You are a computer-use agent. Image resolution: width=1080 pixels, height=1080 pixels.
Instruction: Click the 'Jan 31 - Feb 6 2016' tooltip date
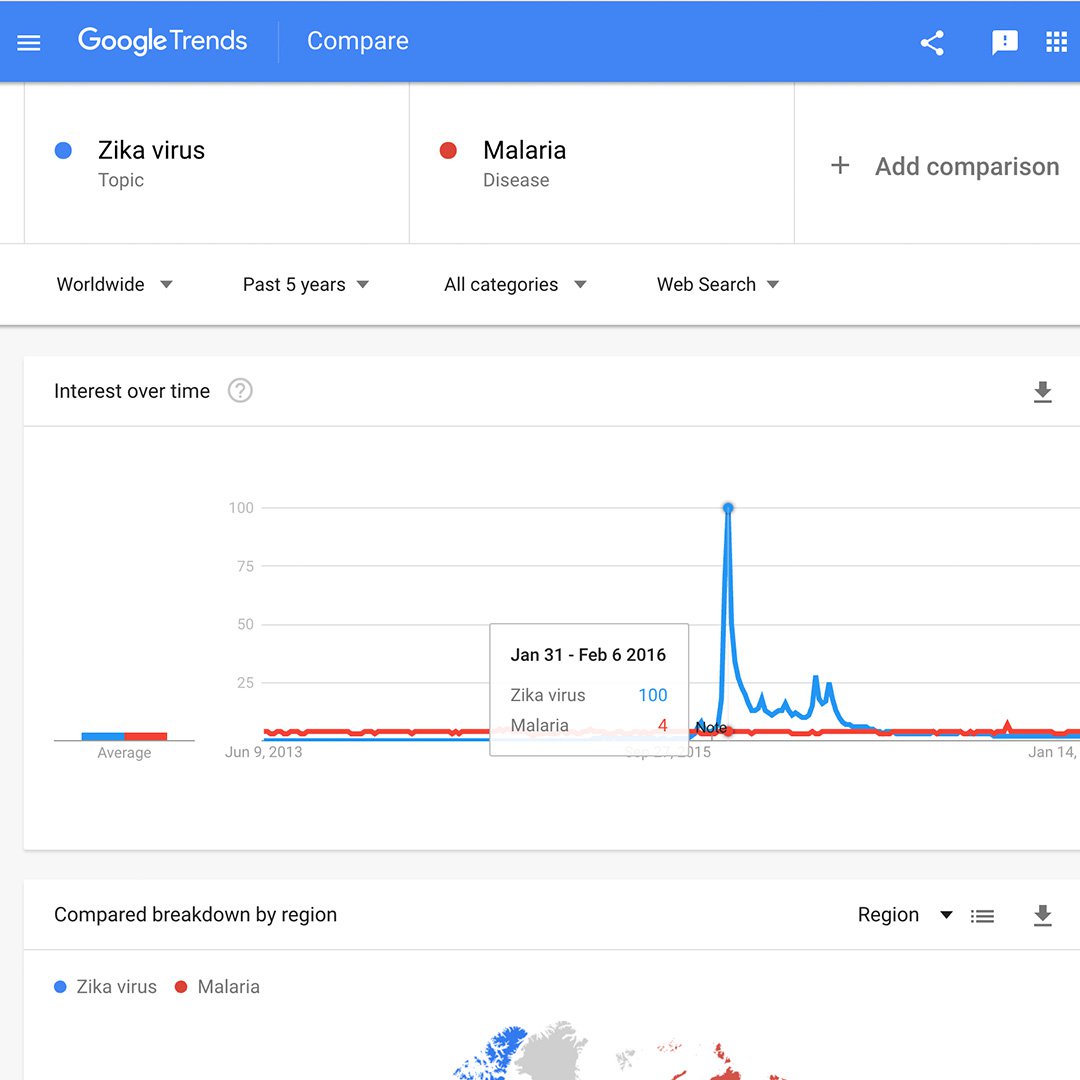pos(588,655)
